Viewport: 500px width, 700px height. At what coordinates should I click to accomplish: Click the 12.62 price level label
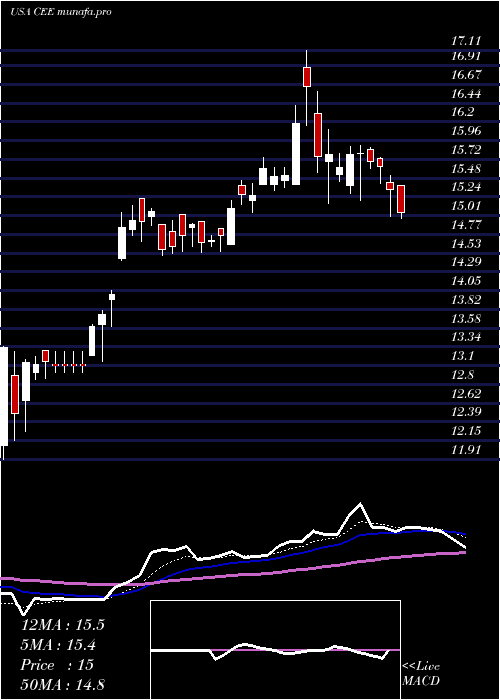466,393
